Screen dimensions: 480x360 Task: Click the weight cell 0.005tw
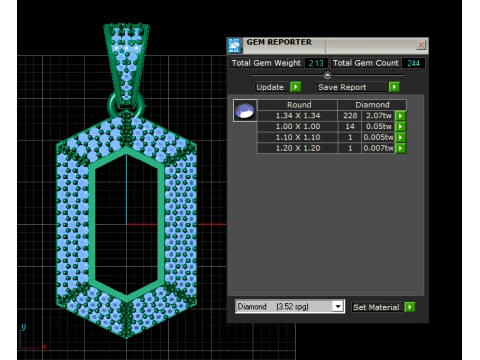tap(378, 137)
